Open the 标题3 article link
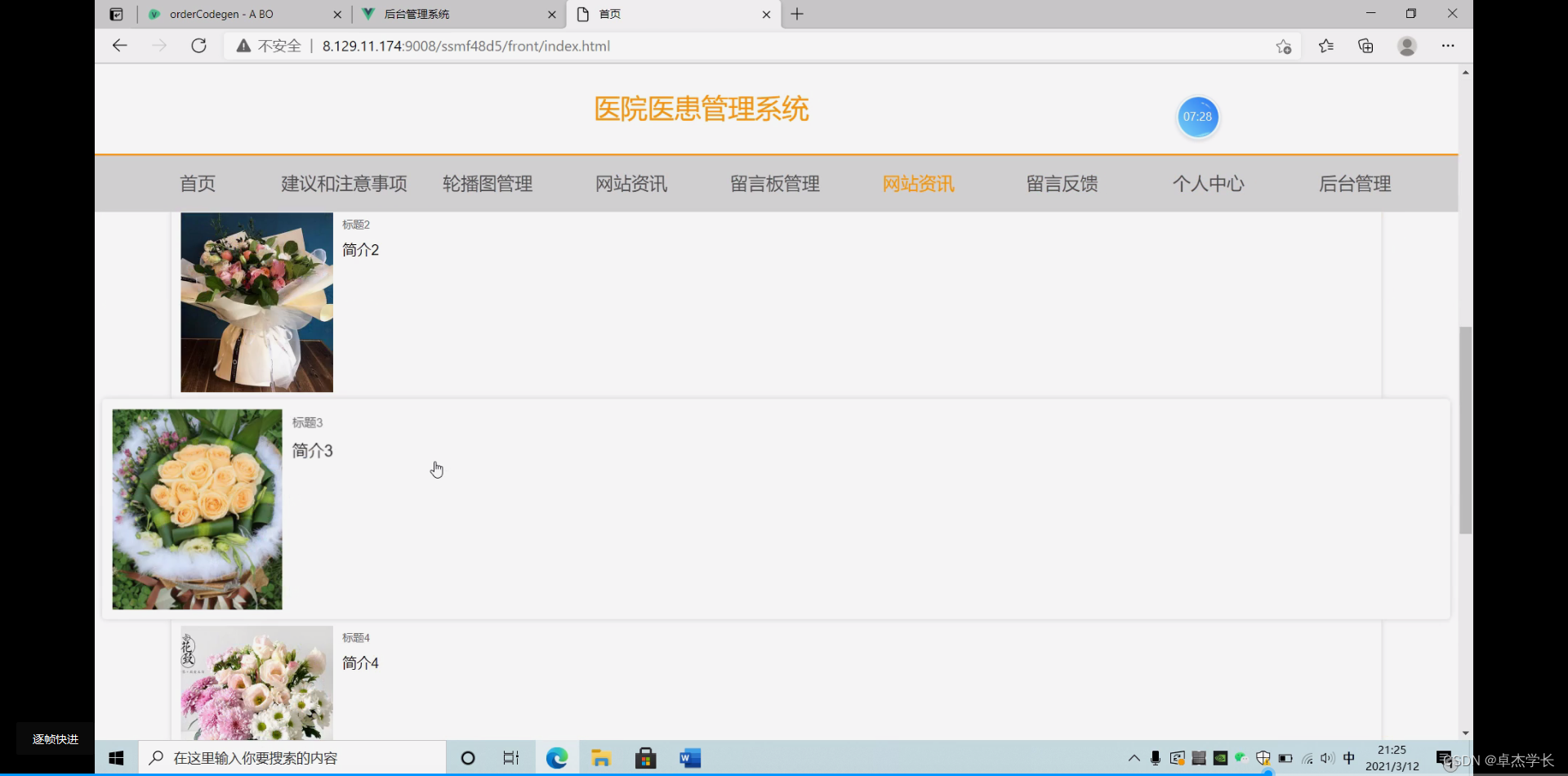Screen dimensions: 1568x776 point(307,422)
